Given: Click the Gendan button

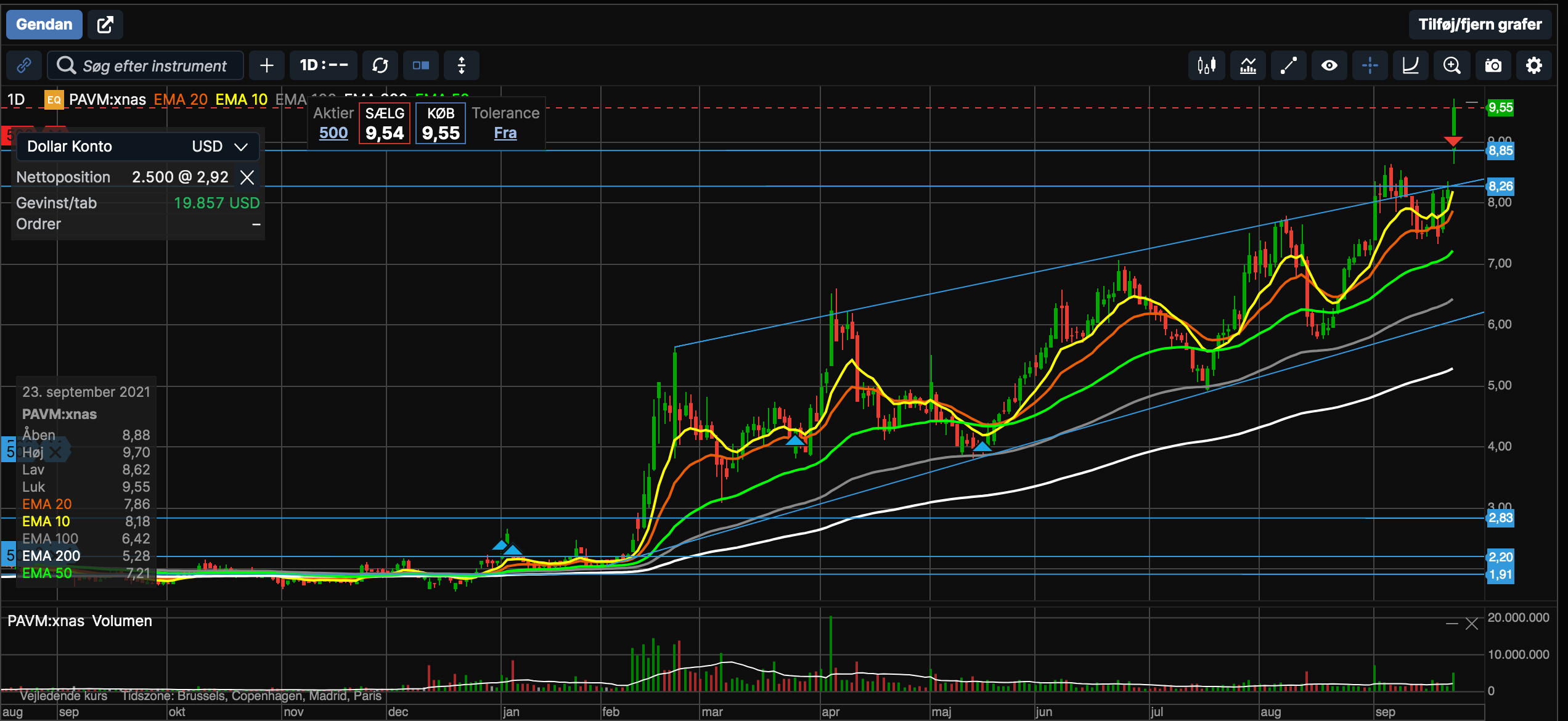Looking at the screenshot, I should (44, 25).
